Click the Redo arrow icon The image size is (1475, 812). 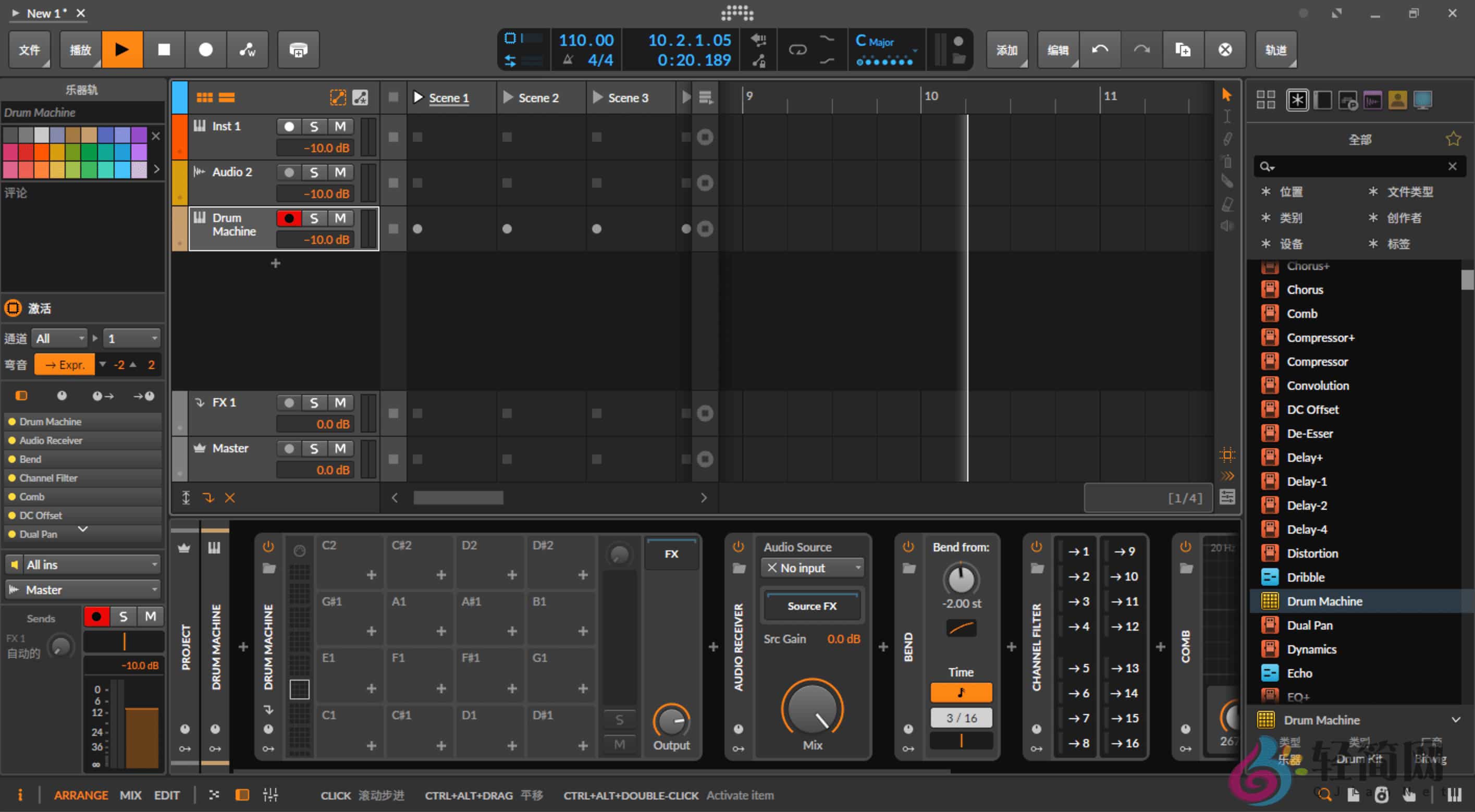(1141, 49)
